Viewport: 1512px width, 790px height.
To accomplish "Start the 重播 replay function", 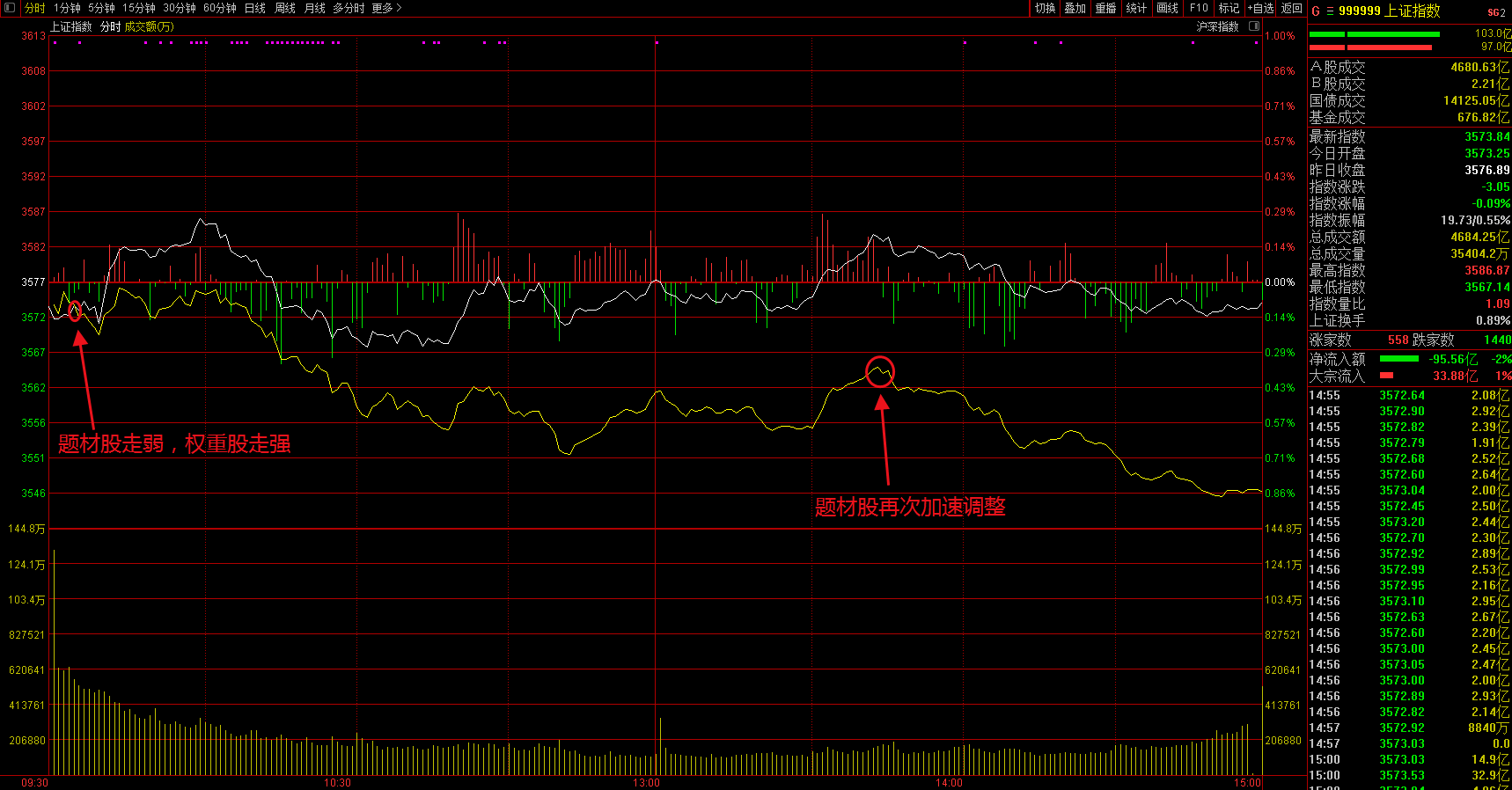I will coord(1105,8).
